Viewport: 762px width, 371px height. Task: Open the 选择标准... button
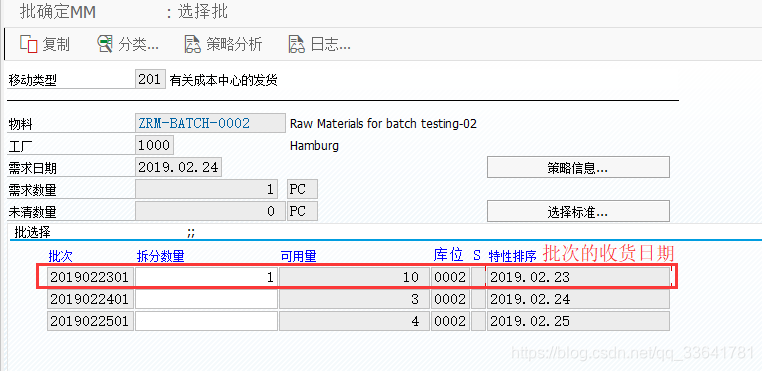578,212
